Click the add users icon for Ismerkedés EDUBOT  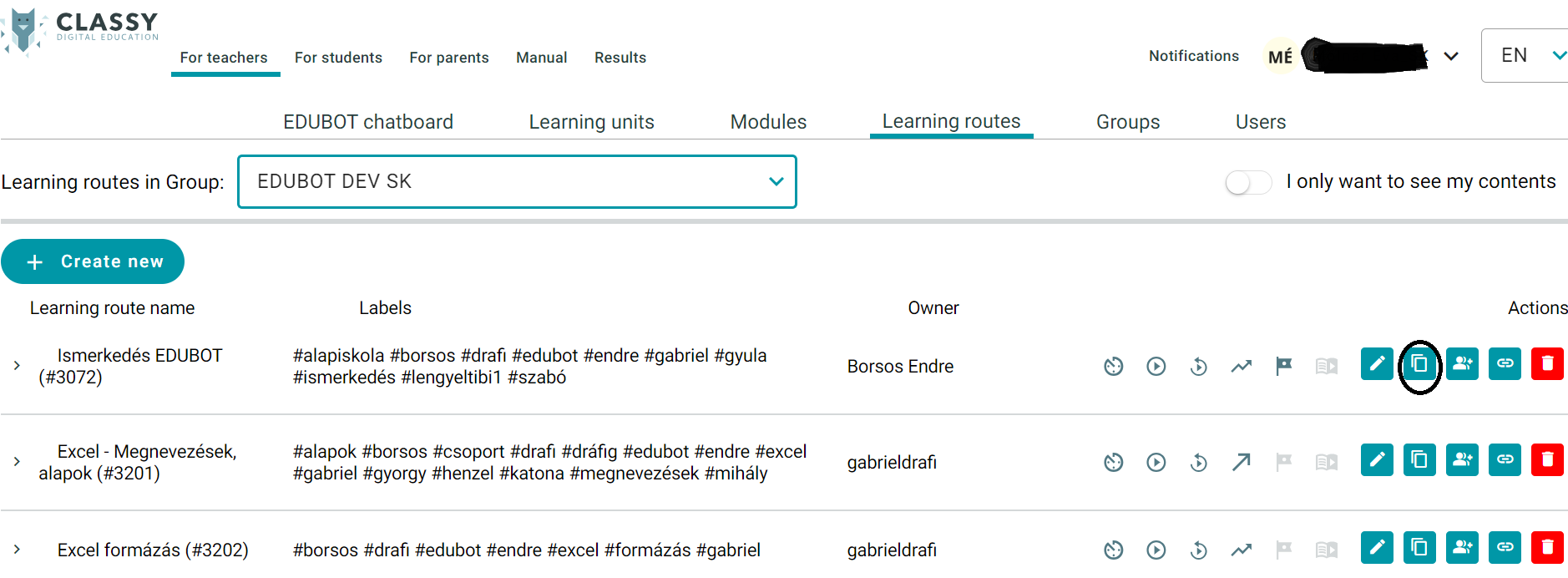[1462, 364]
